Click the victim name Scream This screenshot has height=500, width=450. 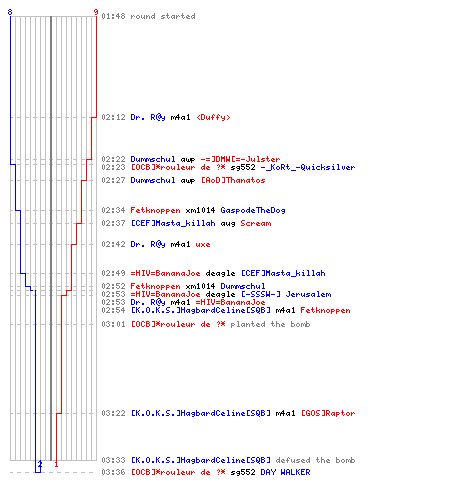tap(256, 223)
